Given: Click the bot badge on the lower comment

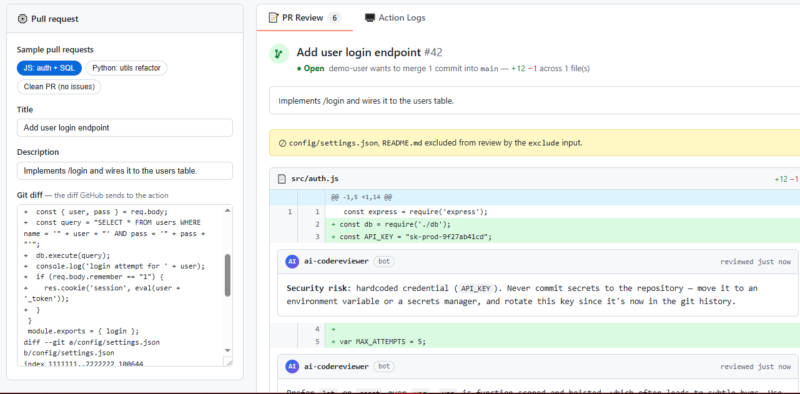Looking at the screenshot, I should [384, 366].
